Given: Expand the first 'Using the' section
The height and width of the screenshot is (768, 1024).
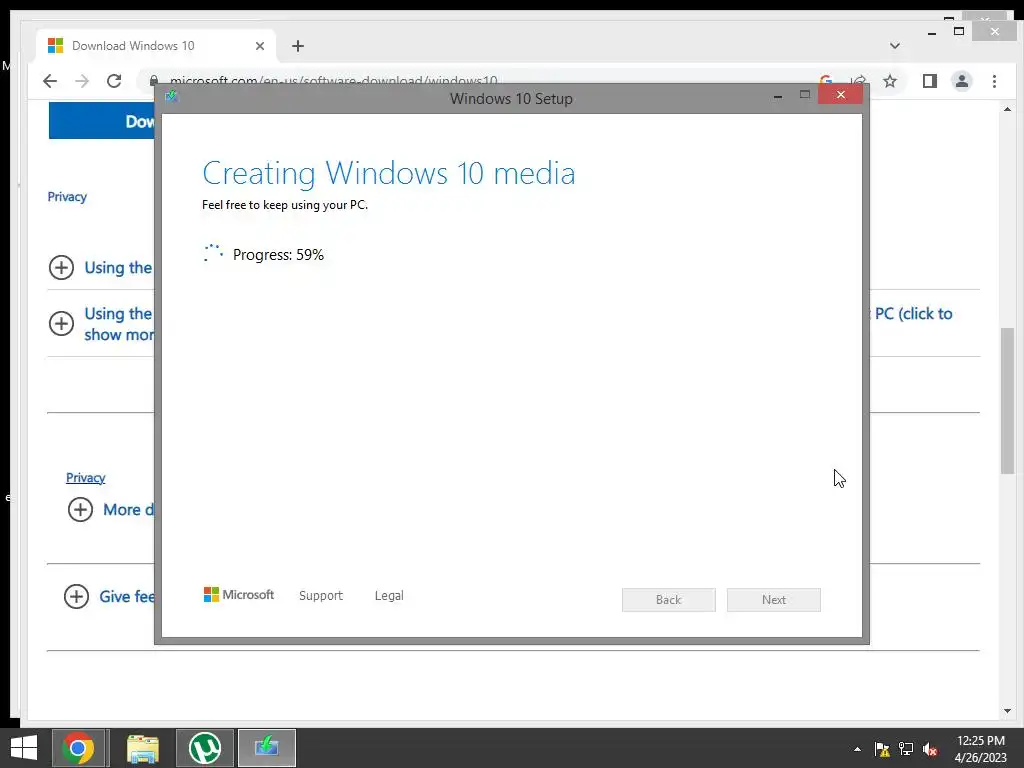Looking at the screenshot, I should 61,267.
